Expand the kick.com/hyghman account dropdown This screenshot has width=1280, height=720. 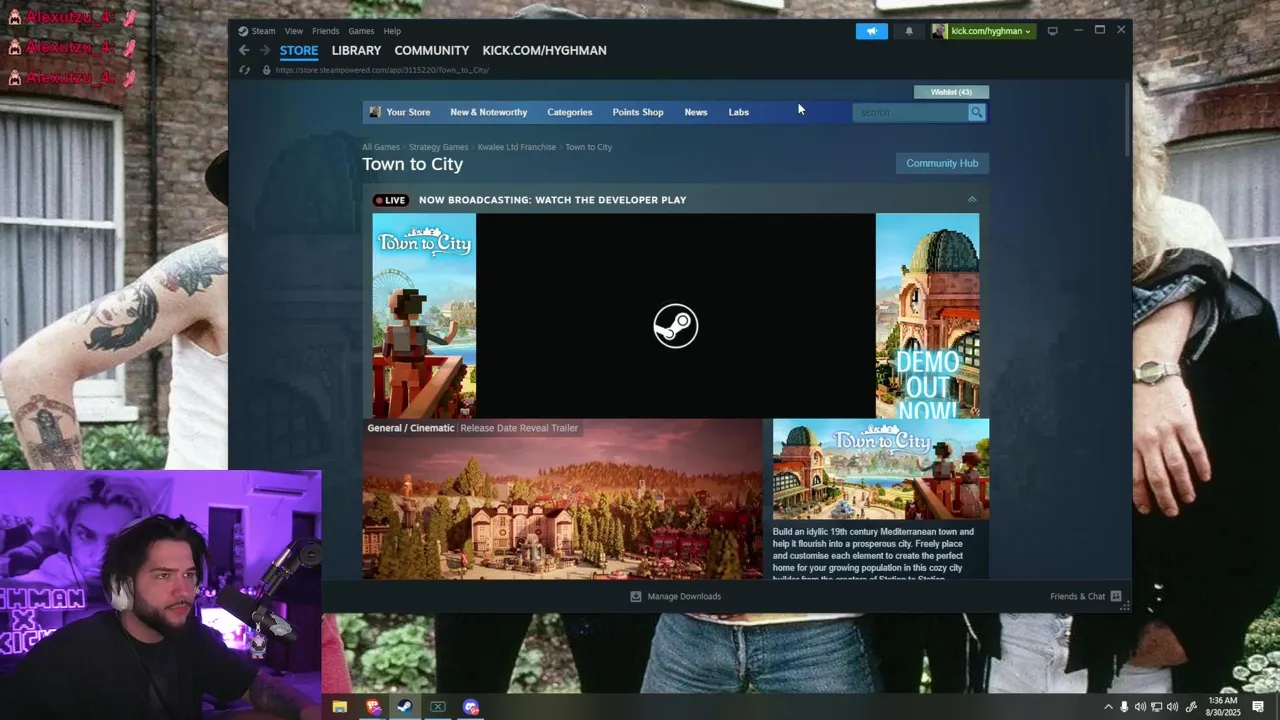click(983, 31)
